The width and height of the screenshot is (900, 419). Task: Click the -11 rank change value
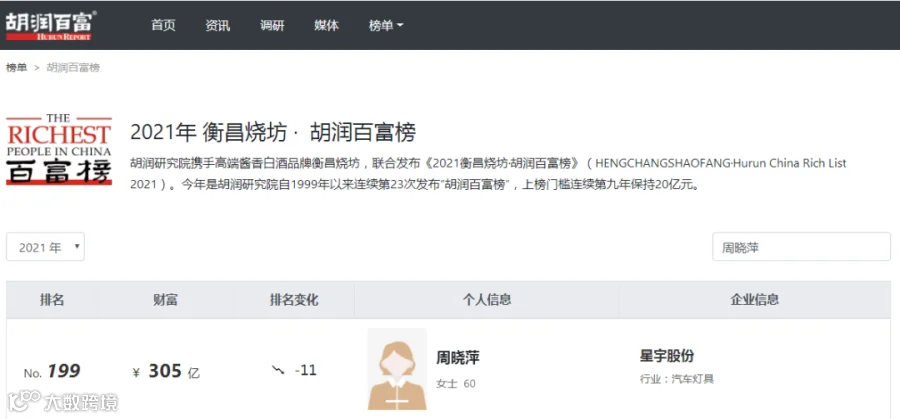click(x=305, y=370)
